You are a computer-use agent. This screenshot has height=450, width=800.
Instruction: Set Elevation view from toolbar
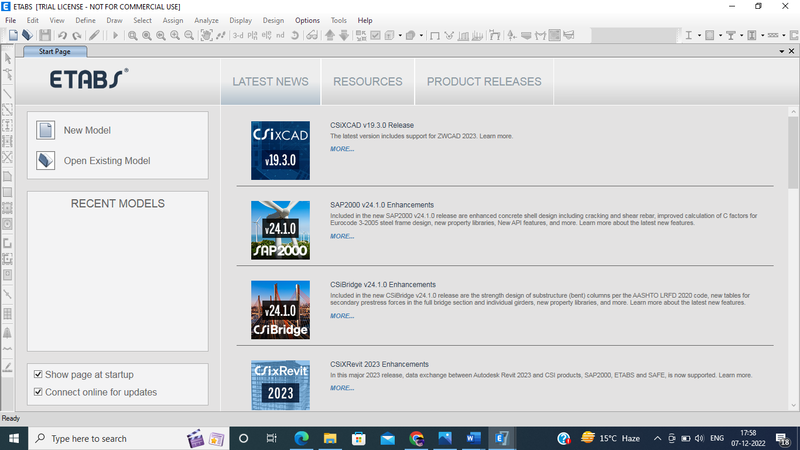coord(266,35)
